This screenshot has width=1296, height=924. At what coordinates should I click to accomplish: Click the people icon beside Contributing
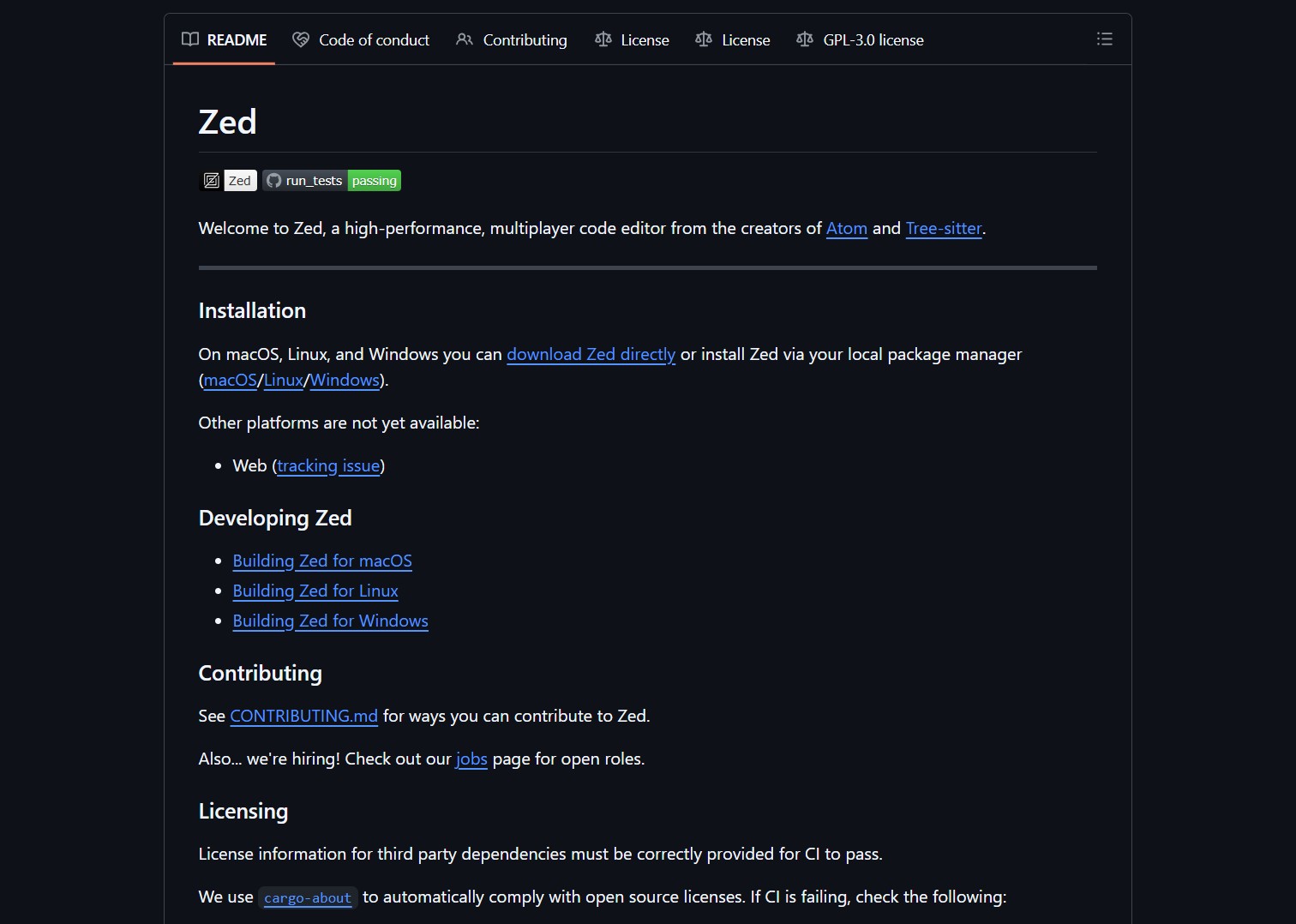point(465,39)
